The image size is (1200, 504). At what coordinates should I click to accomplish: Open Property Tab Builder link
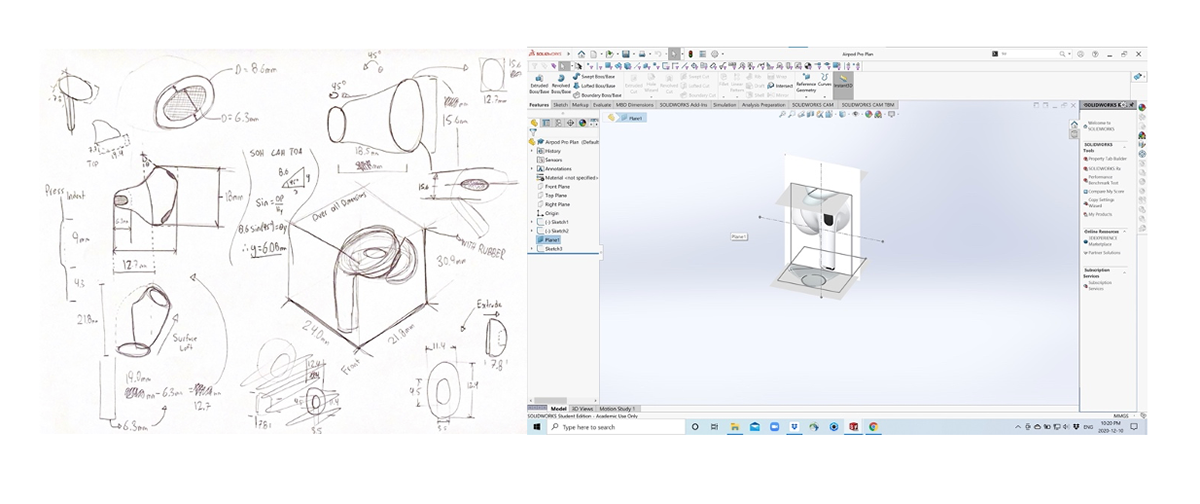point(1105,159)
